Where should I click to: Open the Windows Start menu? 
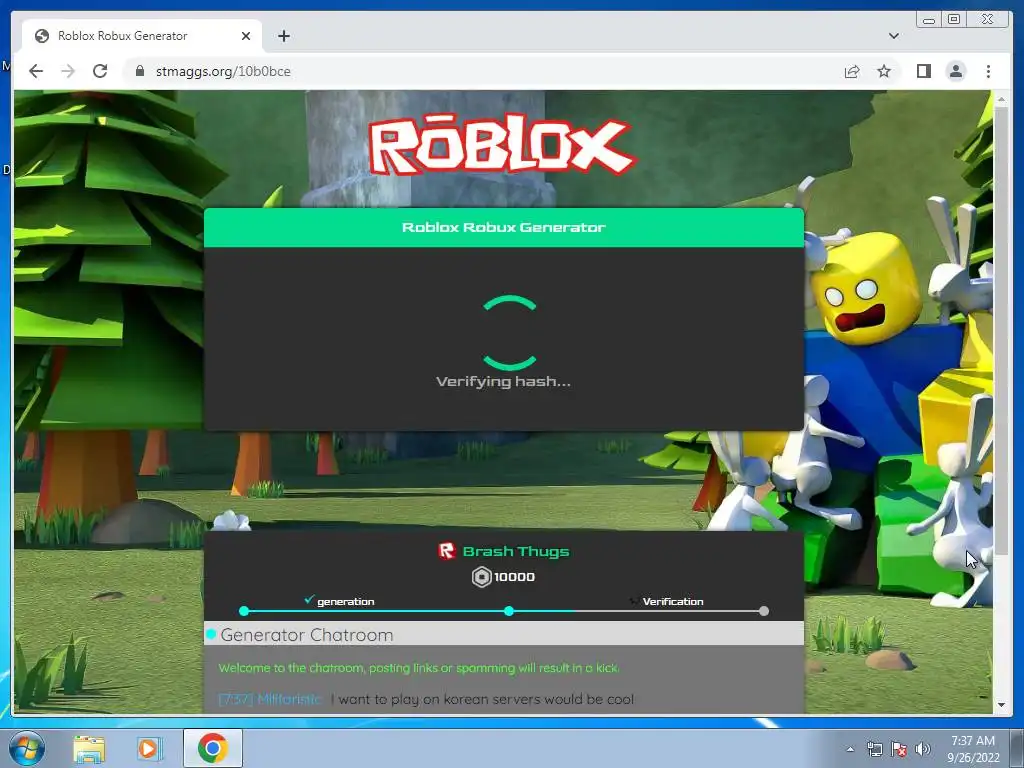click(26, 748)
